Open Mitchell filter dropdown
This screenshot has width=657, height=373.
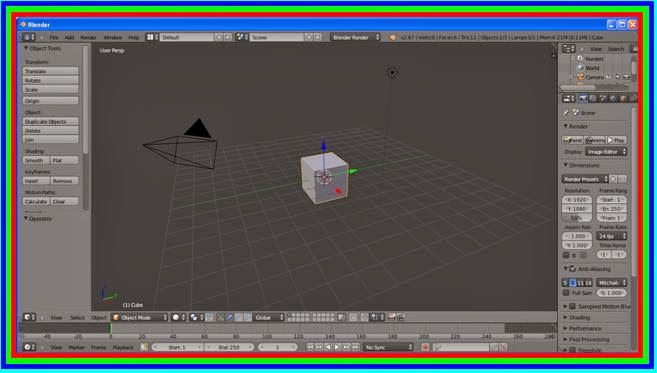pyautogui.click(x=611, y=283)
